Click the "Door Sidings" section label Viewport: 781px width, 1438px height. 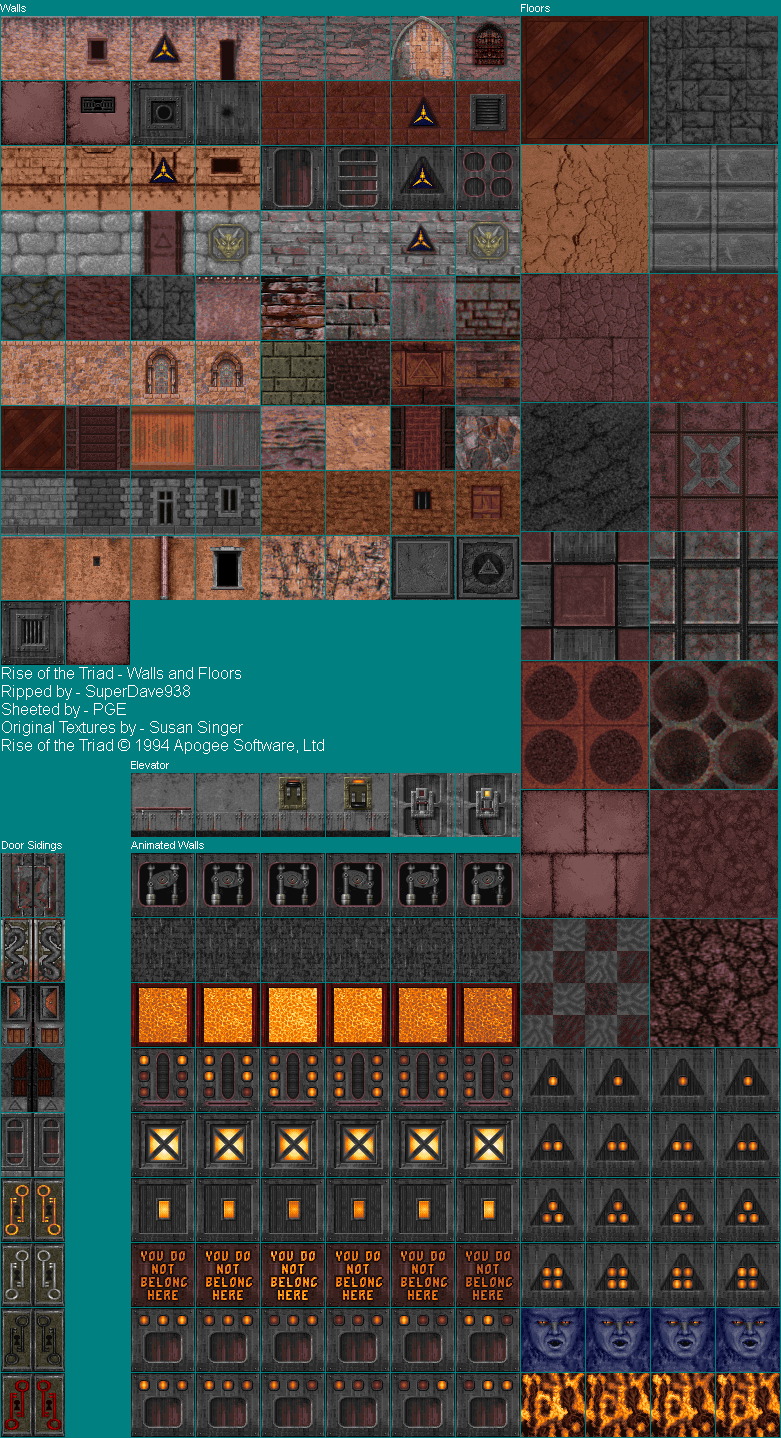click(32, 845)
